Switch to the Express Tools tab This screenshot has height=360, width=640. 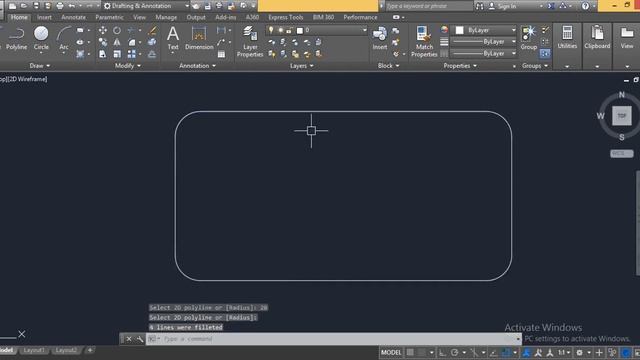coord(285,17)
